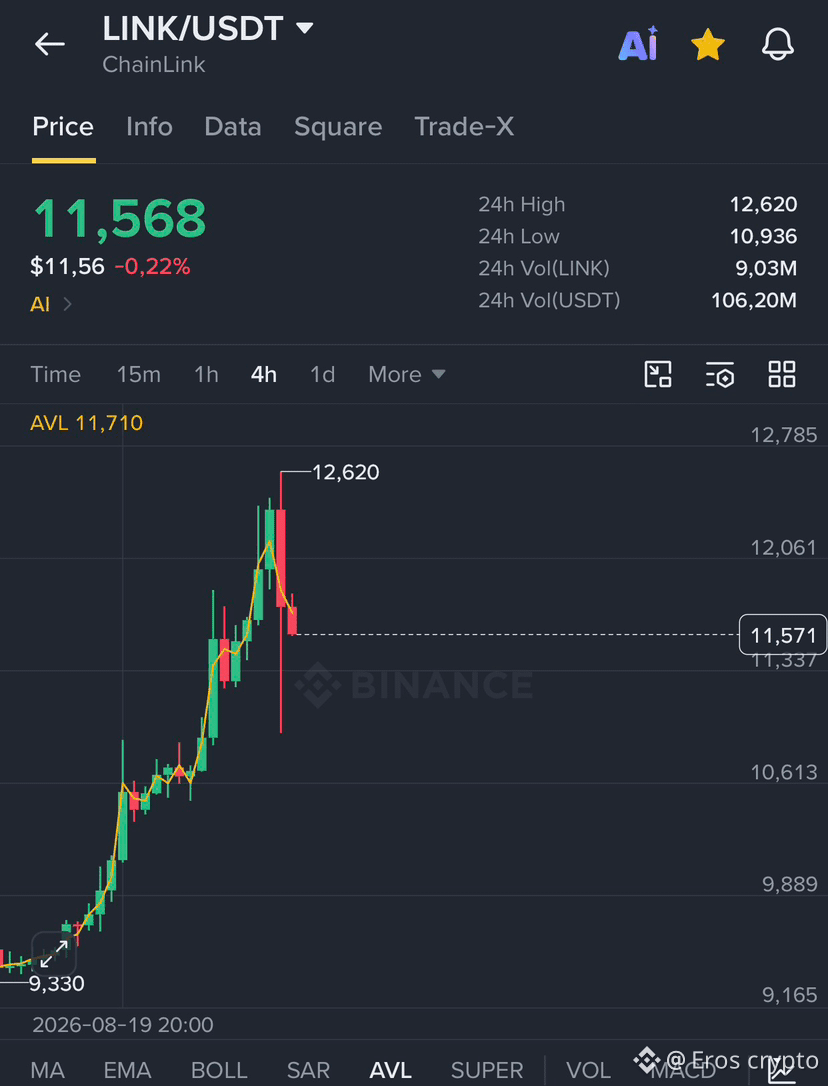Image resolution: width=828 pixels, height=1086 pixels.
Task: Enable the SUPER indicator
Action: [x=487, y=1070]
